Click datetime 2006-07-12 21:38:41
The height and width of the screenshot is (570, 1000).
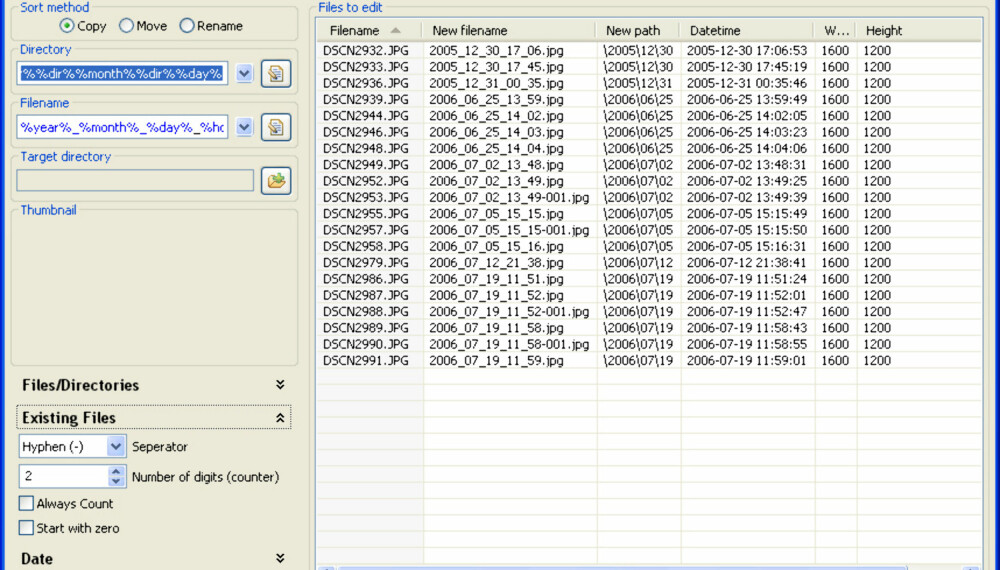point(747,263)
